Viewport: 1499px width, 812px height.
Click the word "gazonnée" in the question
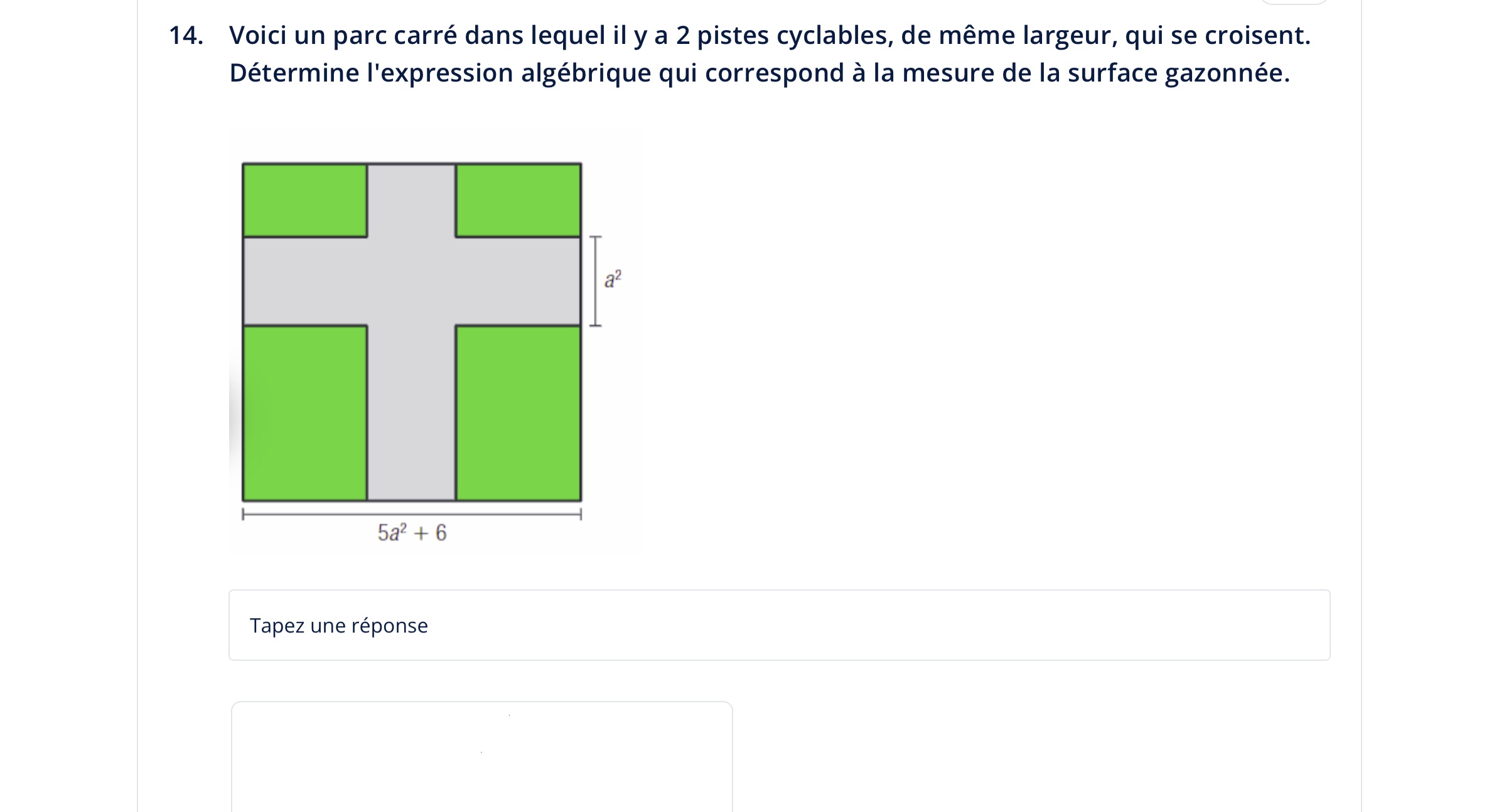pos(1227,73)
